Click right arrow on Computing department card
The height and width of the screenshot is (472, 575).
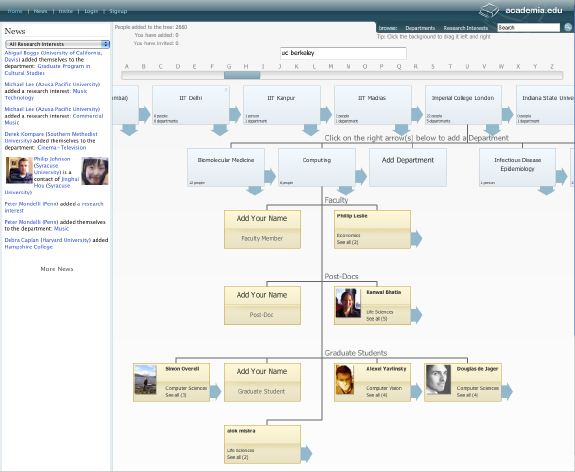point(361,176)
